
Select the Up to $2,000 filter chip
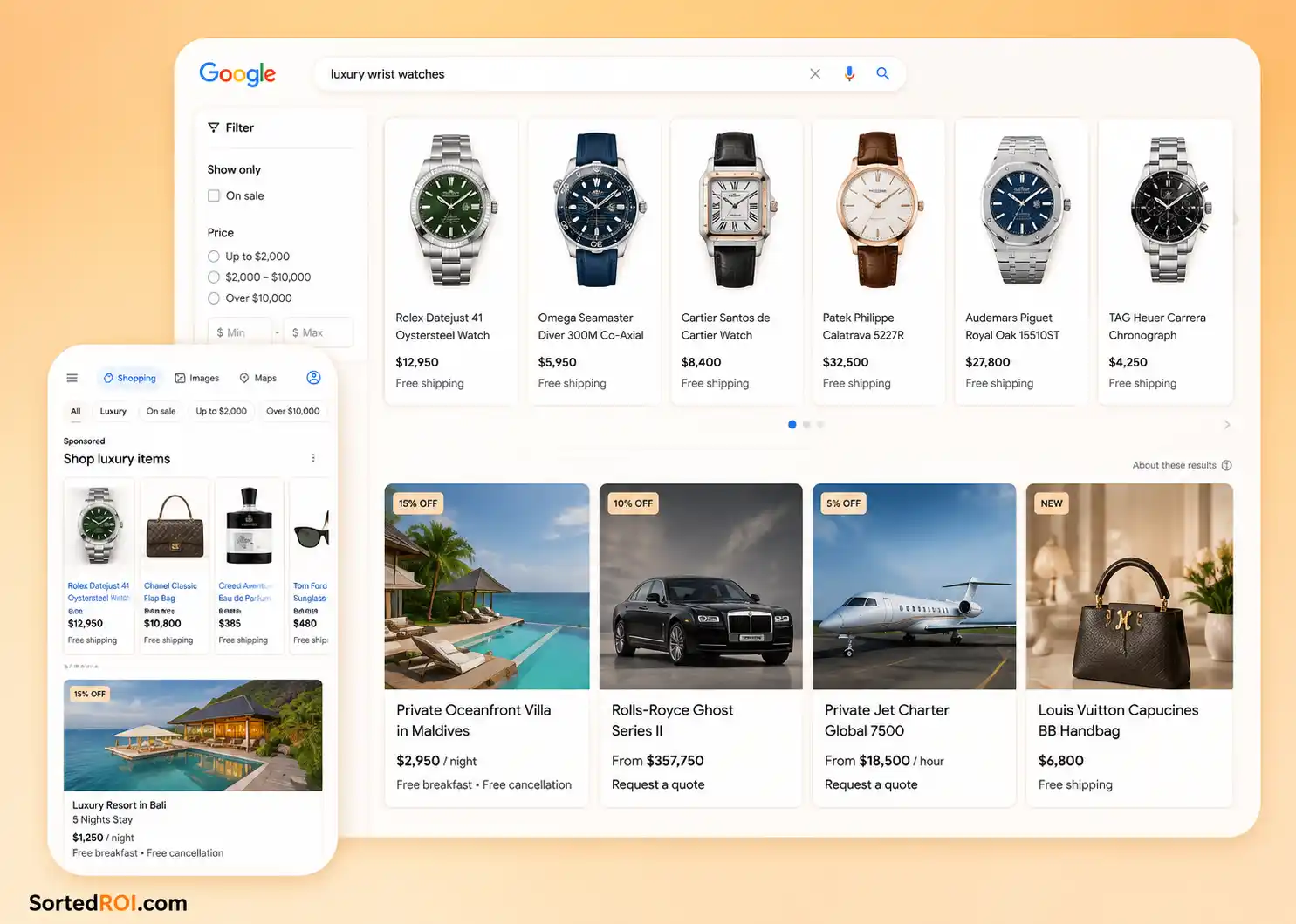(221, 411)
